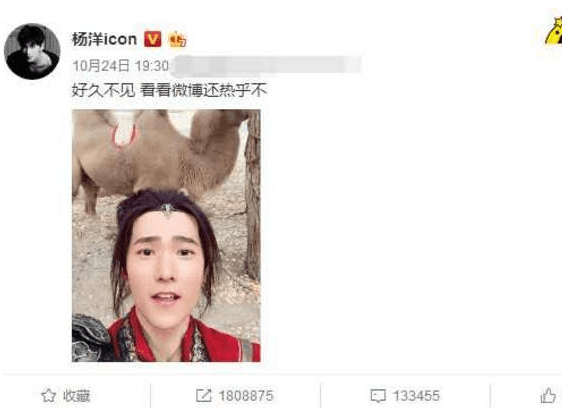Viewport: 562px width, 409px height.
Task: Open the 10月24日 19:30 timestamp link
Action: tap(120, 66)
